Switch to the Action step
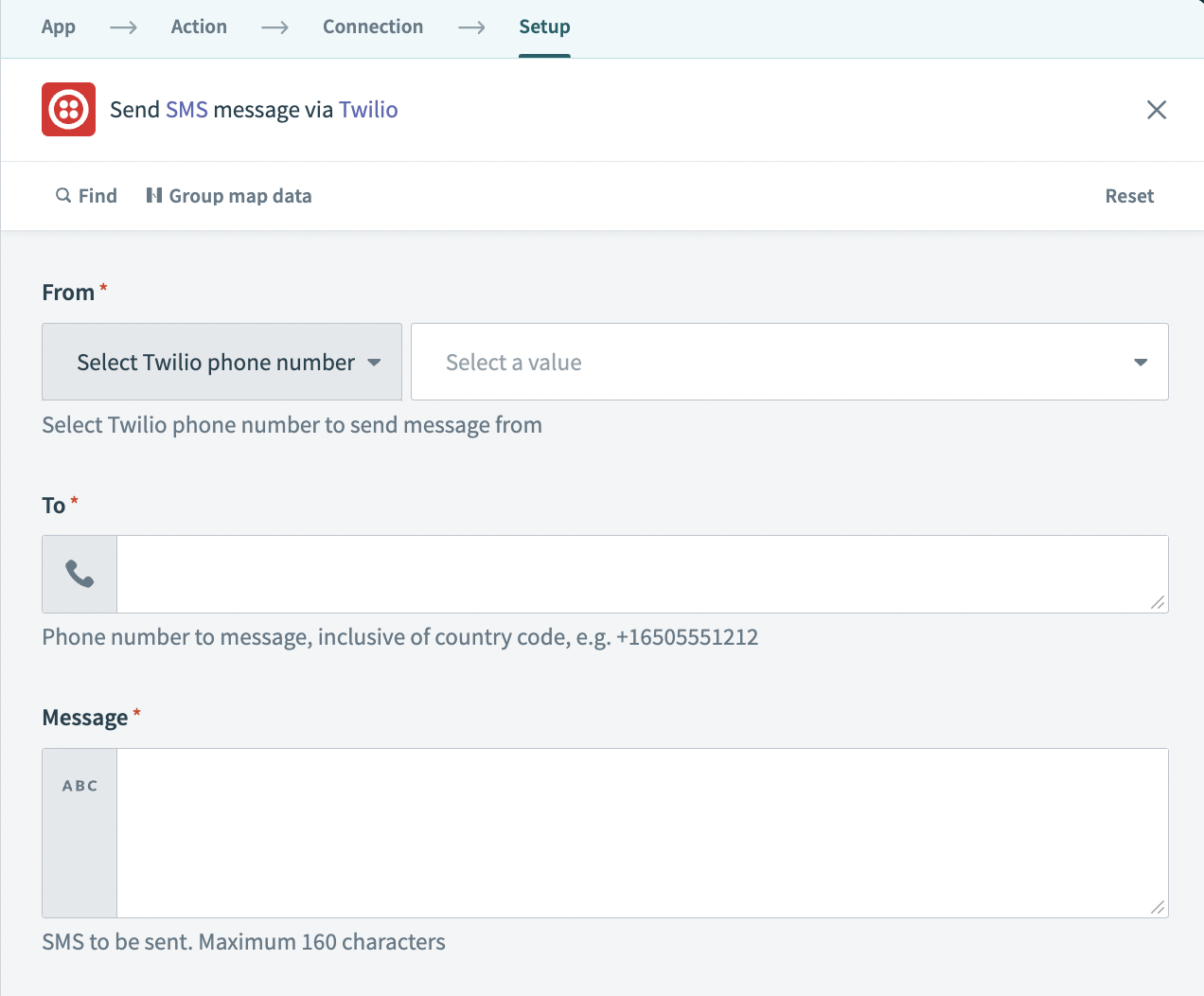Image resolution: width=1204 pixels, height=996 pixels. point(199,27)
